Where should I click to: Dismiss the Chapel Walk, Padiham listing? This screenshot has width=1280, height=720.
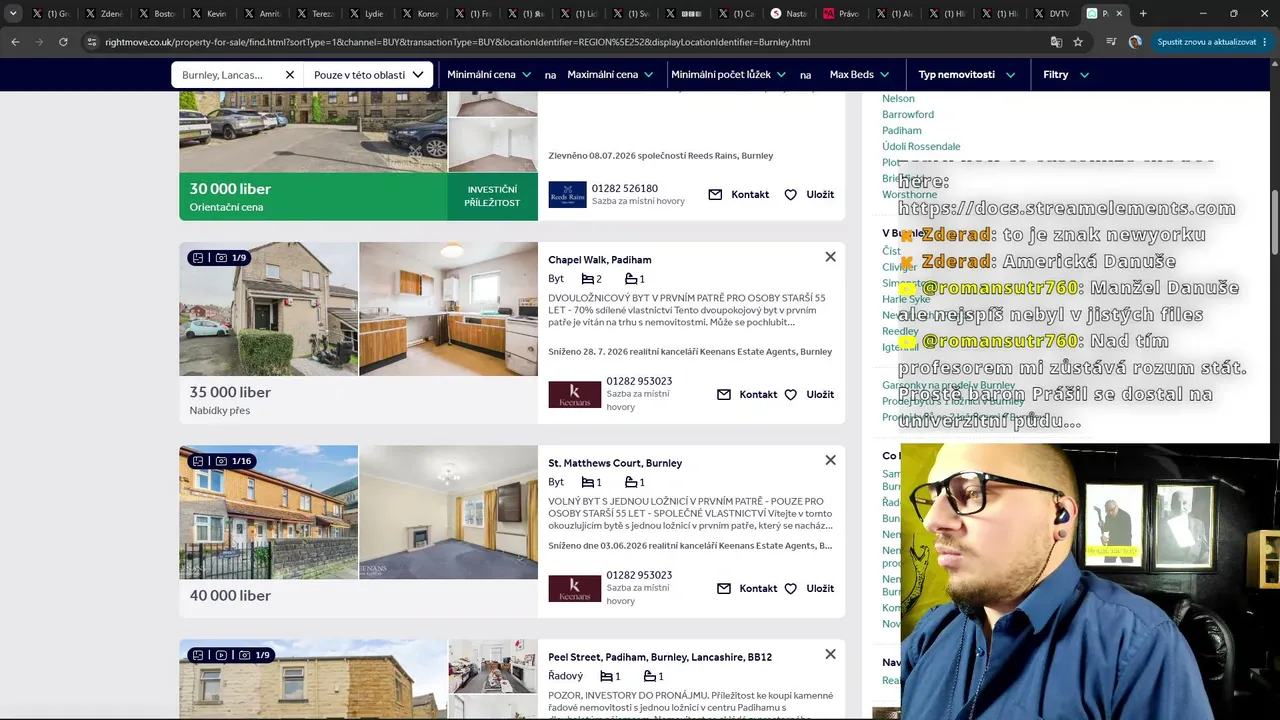(x=830, y=257)
